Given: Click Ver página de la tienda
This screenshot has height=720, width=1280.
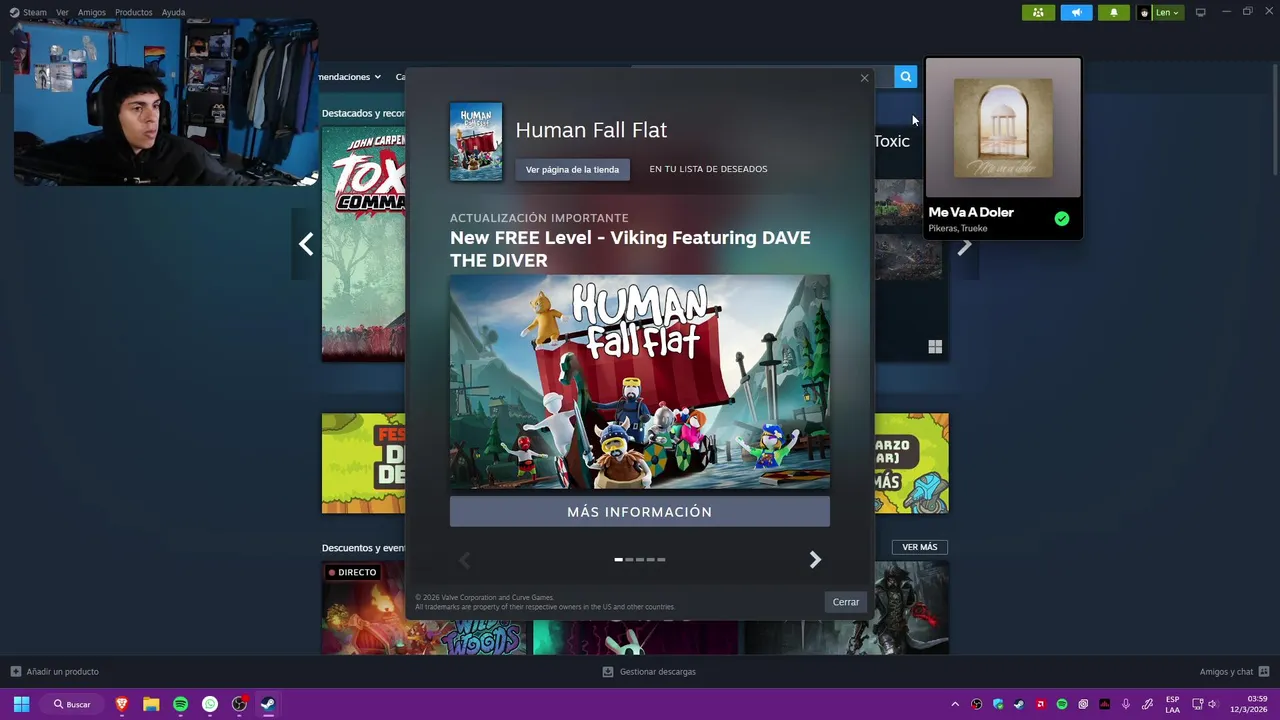Looking at the screenshot, I should point(572,169).
